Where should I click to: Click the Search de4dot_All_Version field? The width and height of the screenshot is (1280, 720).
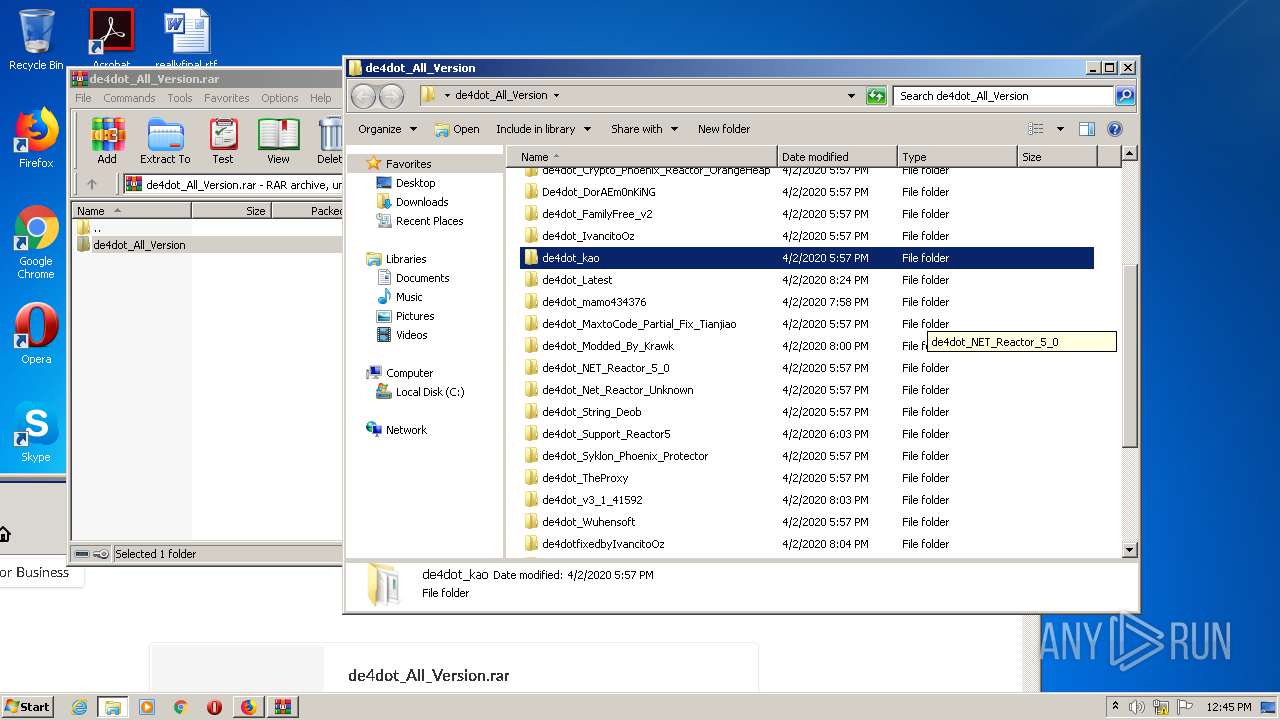pos(1003,96)
